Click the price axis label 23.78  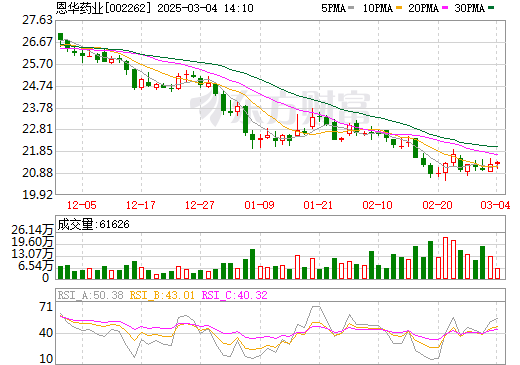[37, 108]
